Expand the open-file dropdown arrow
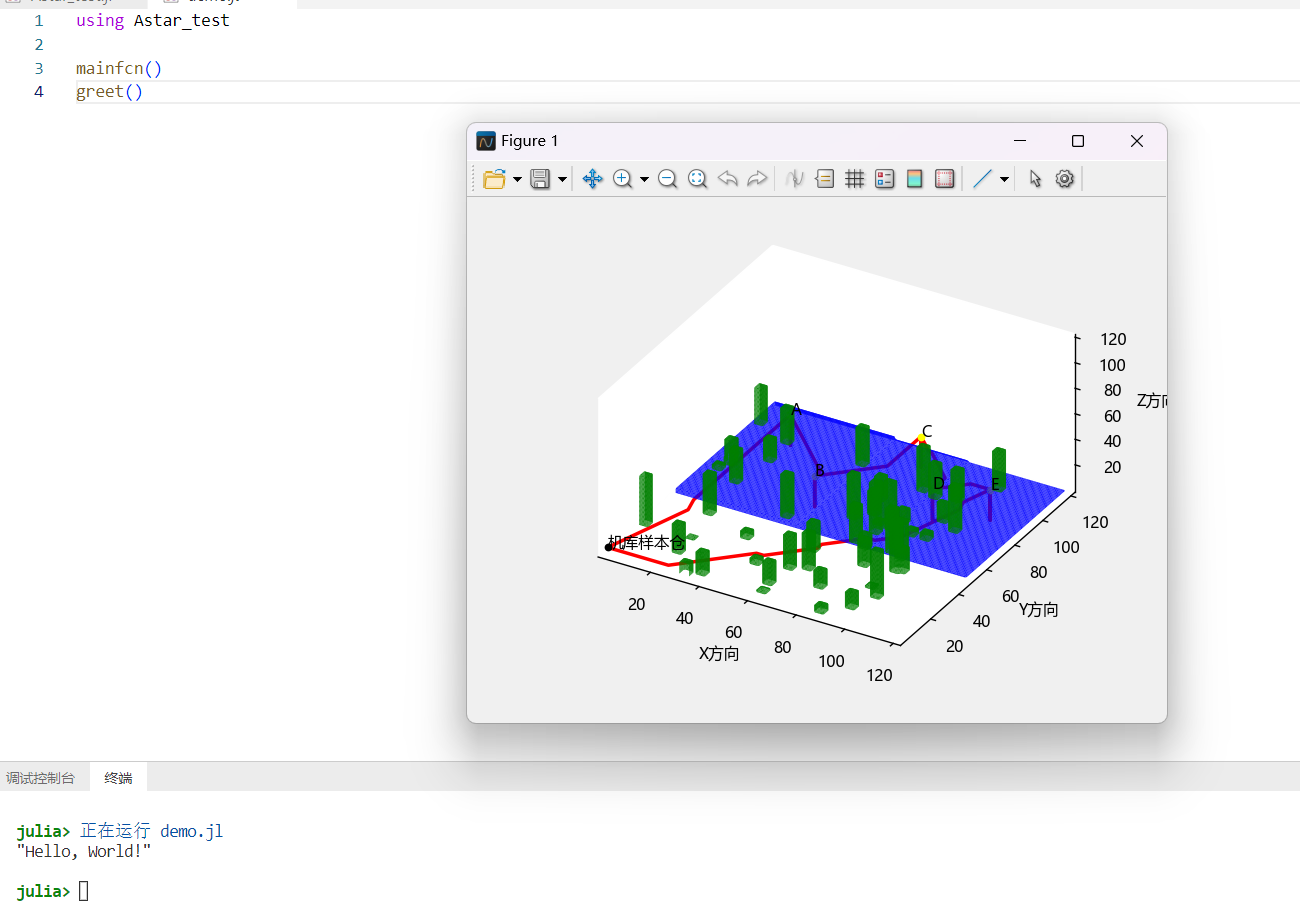The height and width of the screenshot is (916, 1300). point(517,179)
